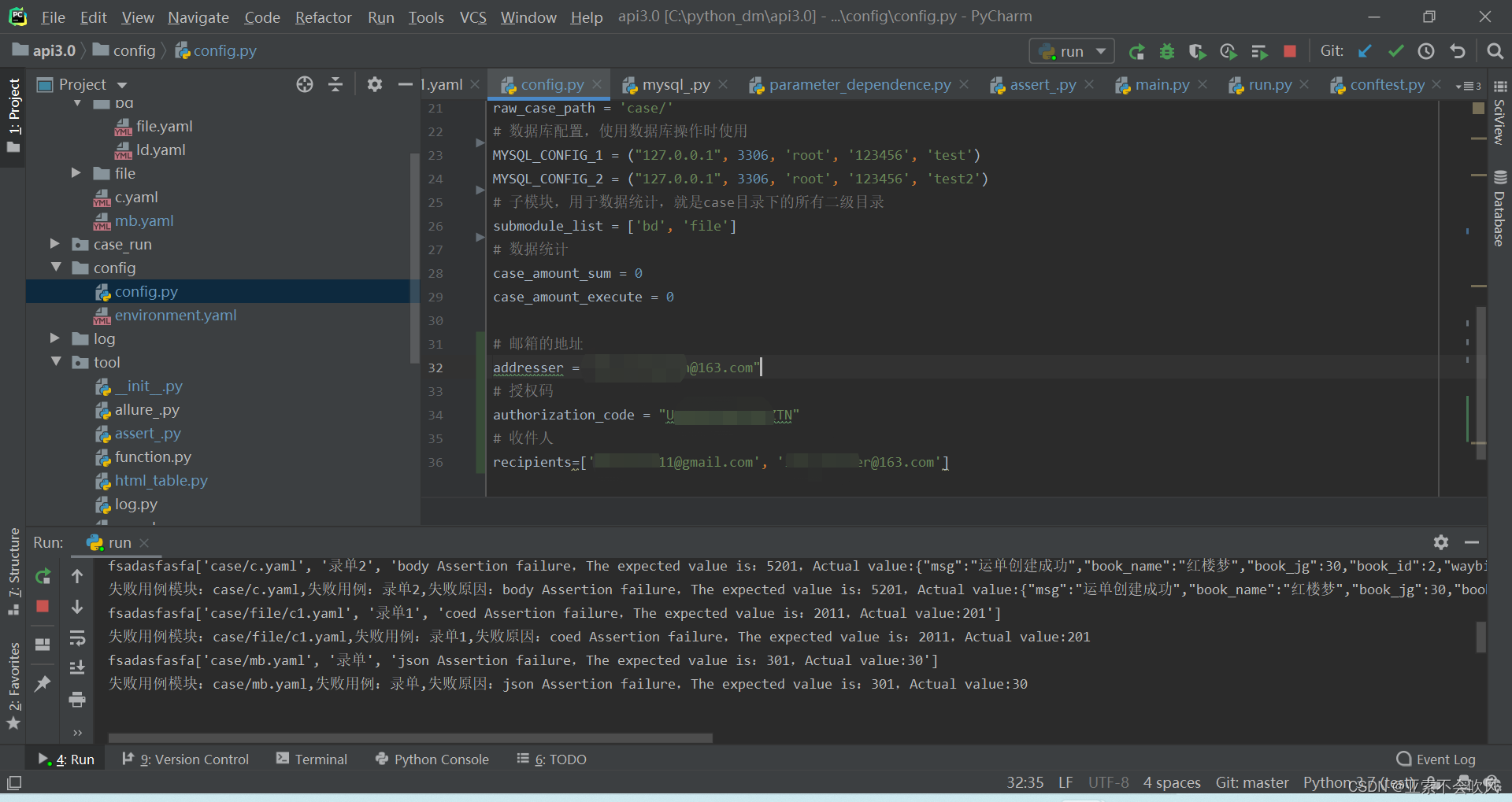Show Git history clock icon
The height and width of the screenshot is (802, 1512).
[1426, 51]
